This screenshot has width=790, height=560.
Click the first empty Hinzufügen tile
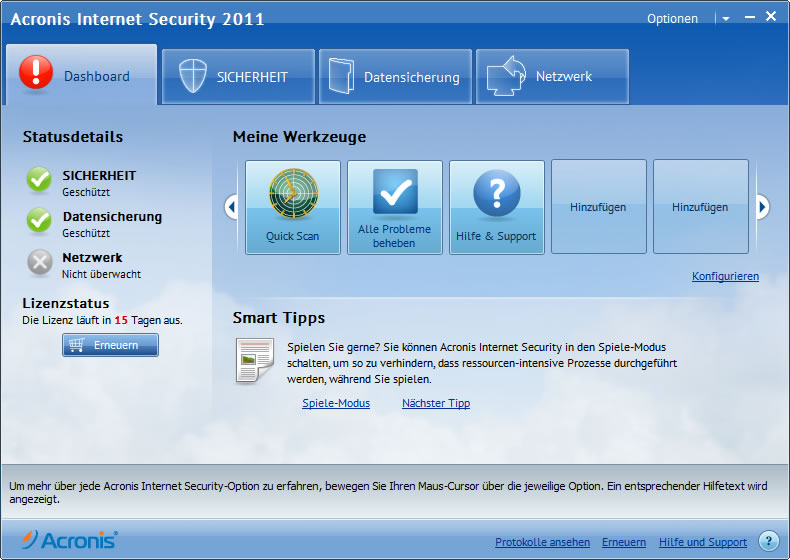(598, 207)
